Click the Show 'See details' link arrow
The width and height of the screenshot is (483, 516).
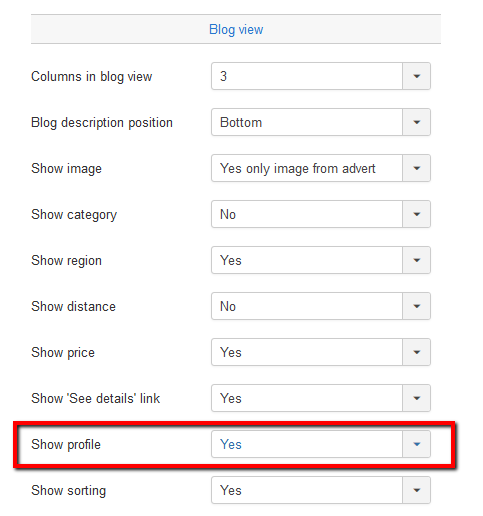tap(416, 398)
